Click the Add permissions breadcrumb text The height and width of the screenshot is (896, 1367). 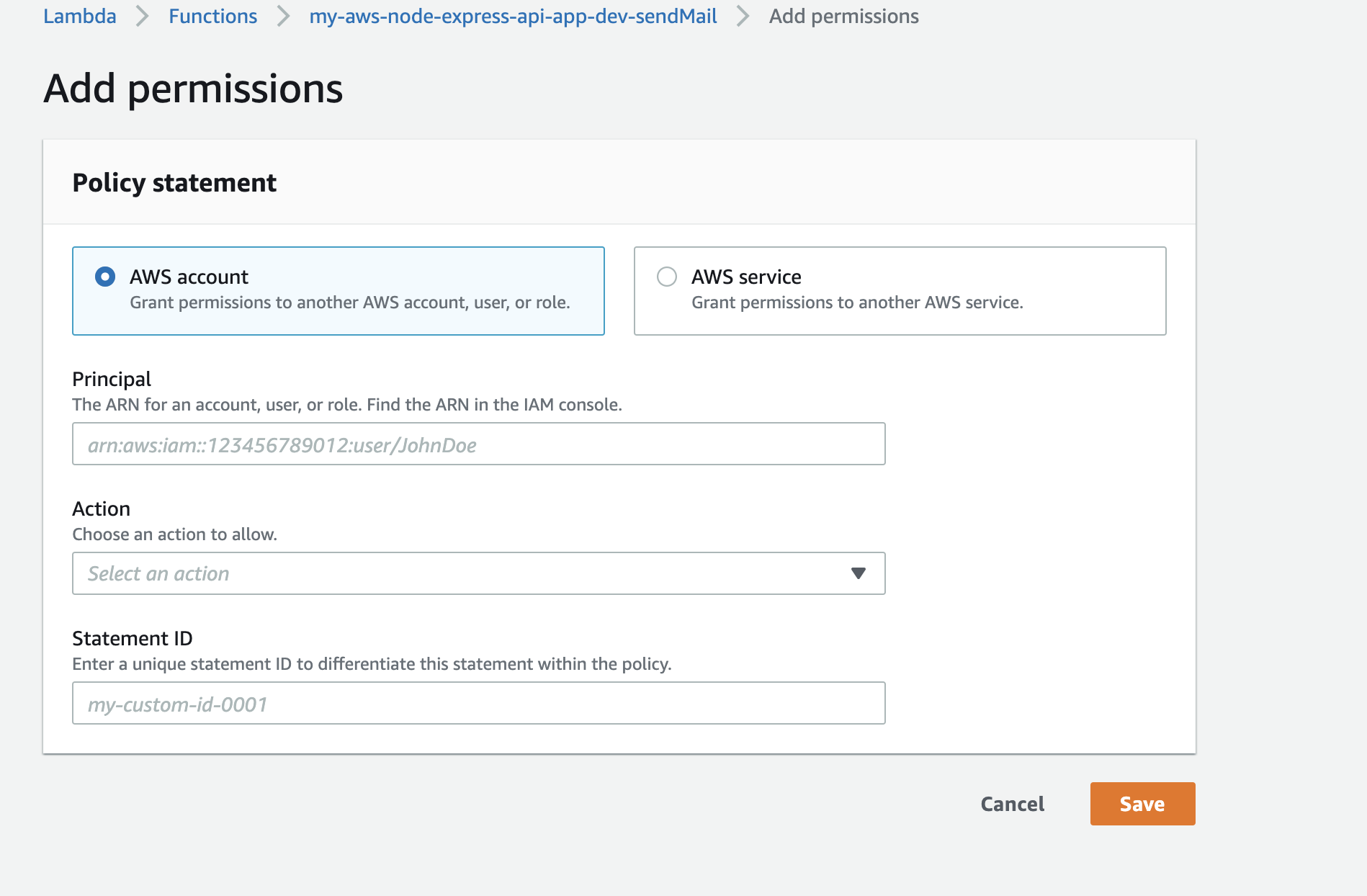(843, 16)
